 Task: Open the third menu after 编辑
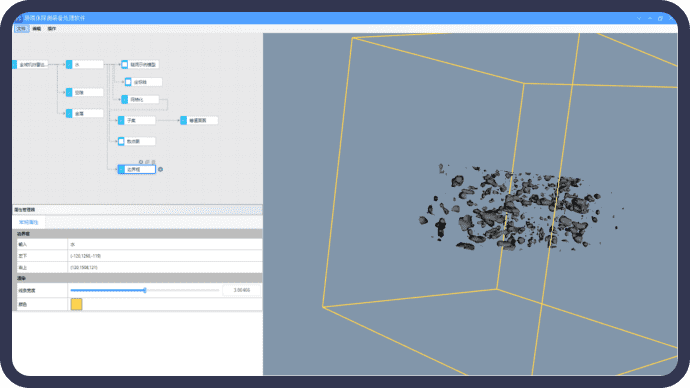tap(51, 29)
